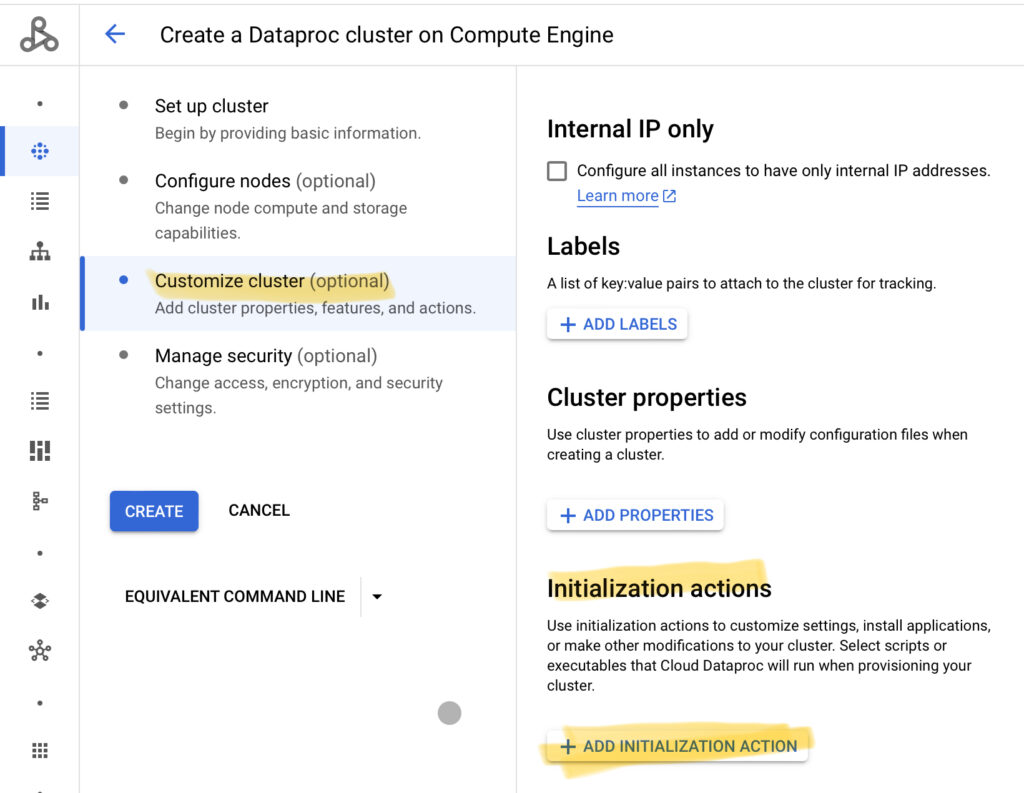Image resolution: width=1024 pixels, height=793 pixels.
Task: Open the highlighted Clusters sidebar icon
Action: tap(40, 151)
